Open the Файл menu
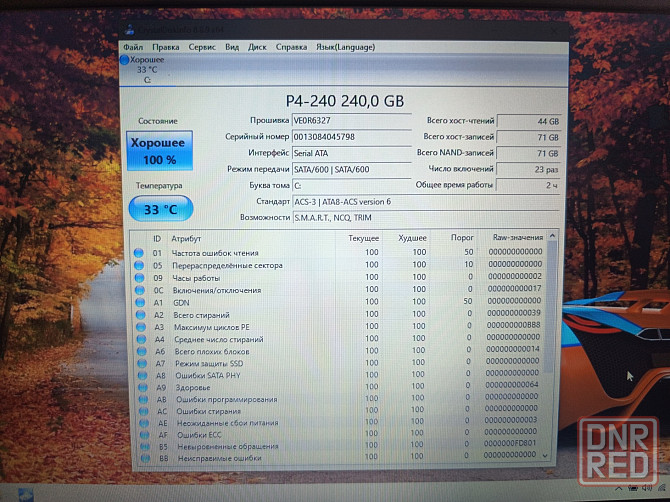This screenshot has width=670, height=502. coord(133,47)
